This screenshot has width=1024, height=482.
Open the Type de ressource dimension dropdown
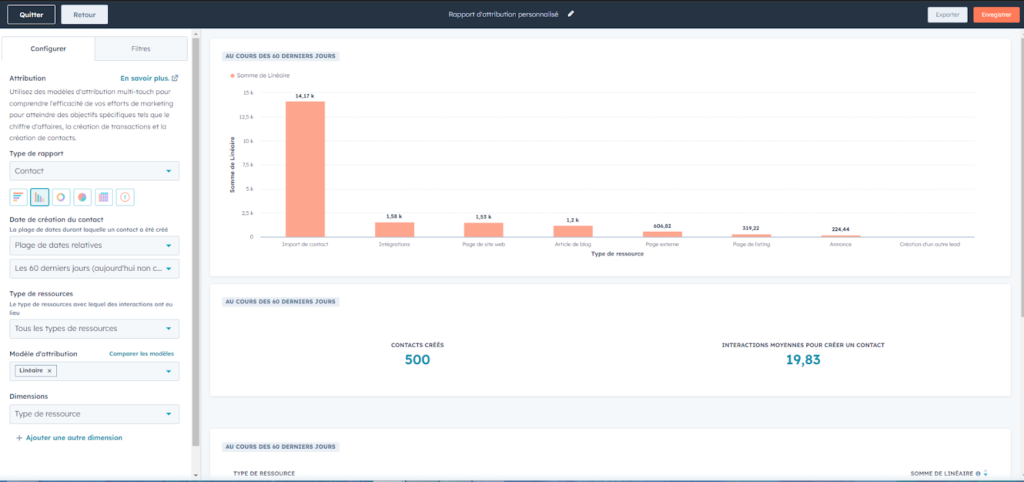95,414
